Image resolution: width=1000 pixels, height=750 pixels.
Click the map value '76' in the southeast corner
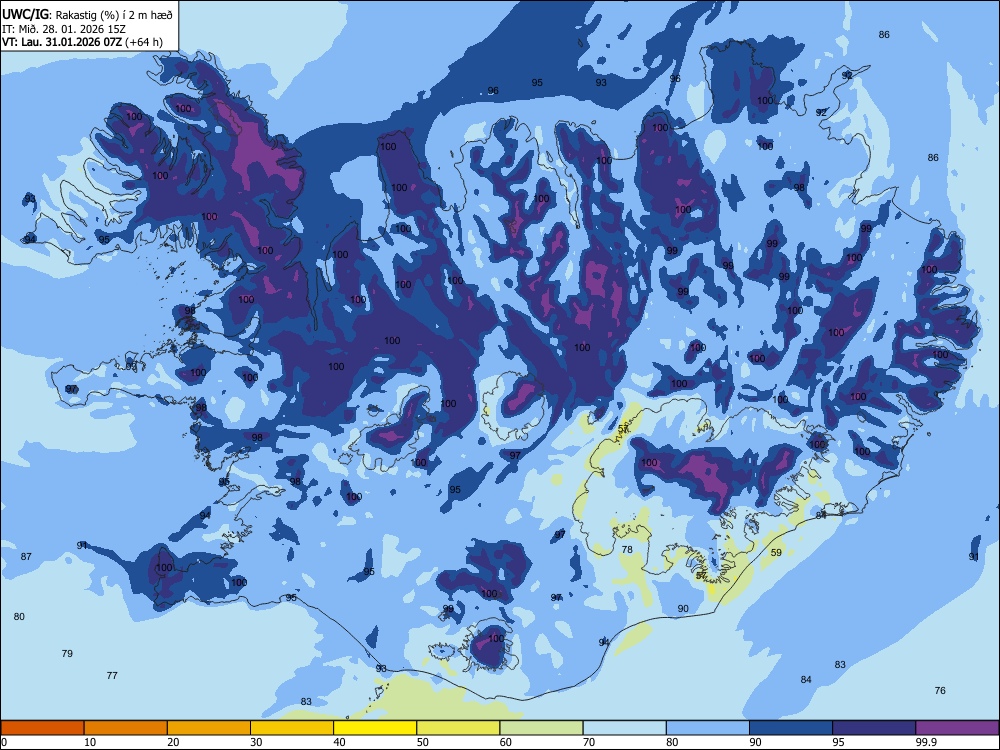coord(940,691)
